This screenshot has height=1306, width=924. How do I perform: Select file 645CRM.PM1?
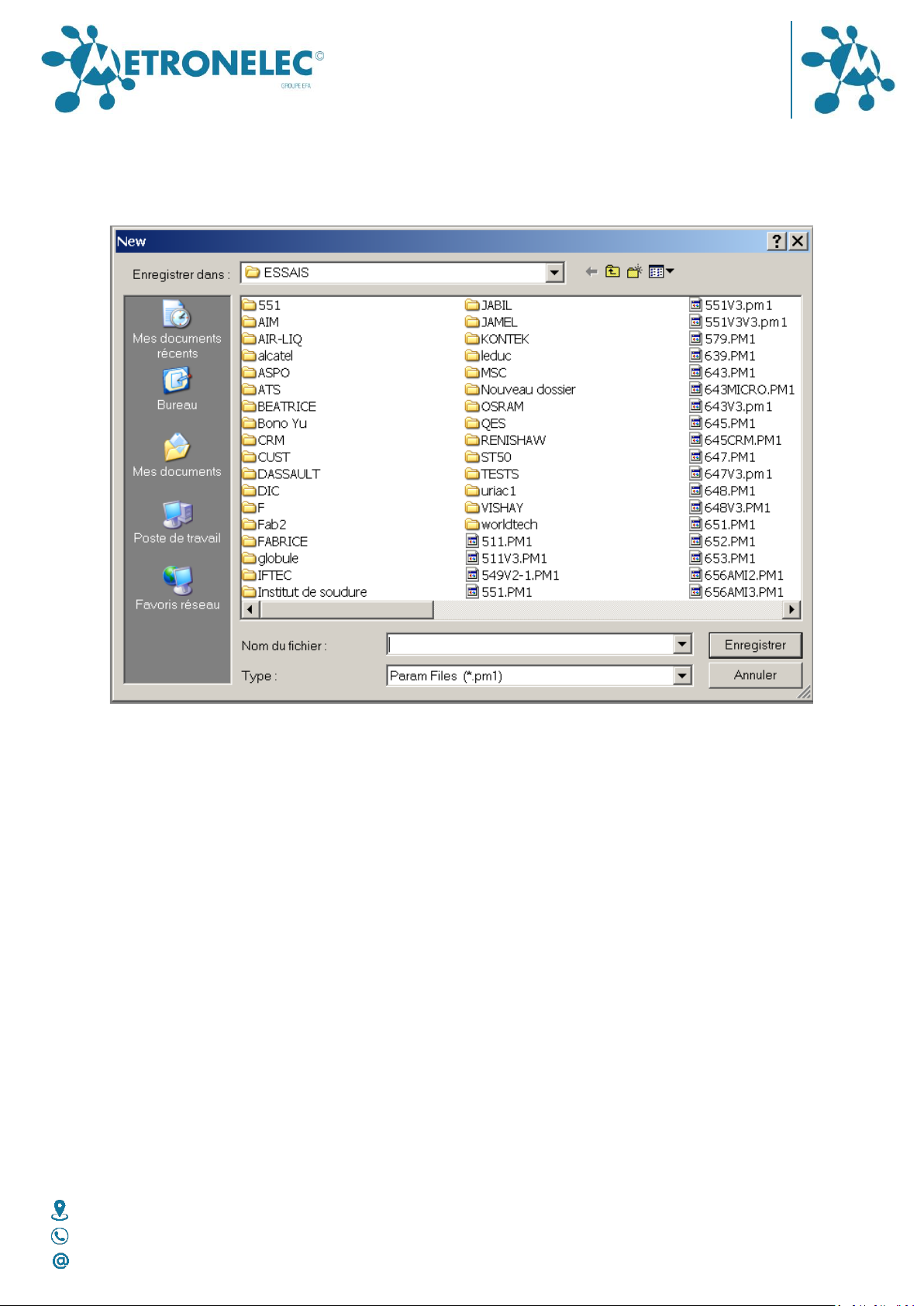pyautogui.click(x=736, y=440)
